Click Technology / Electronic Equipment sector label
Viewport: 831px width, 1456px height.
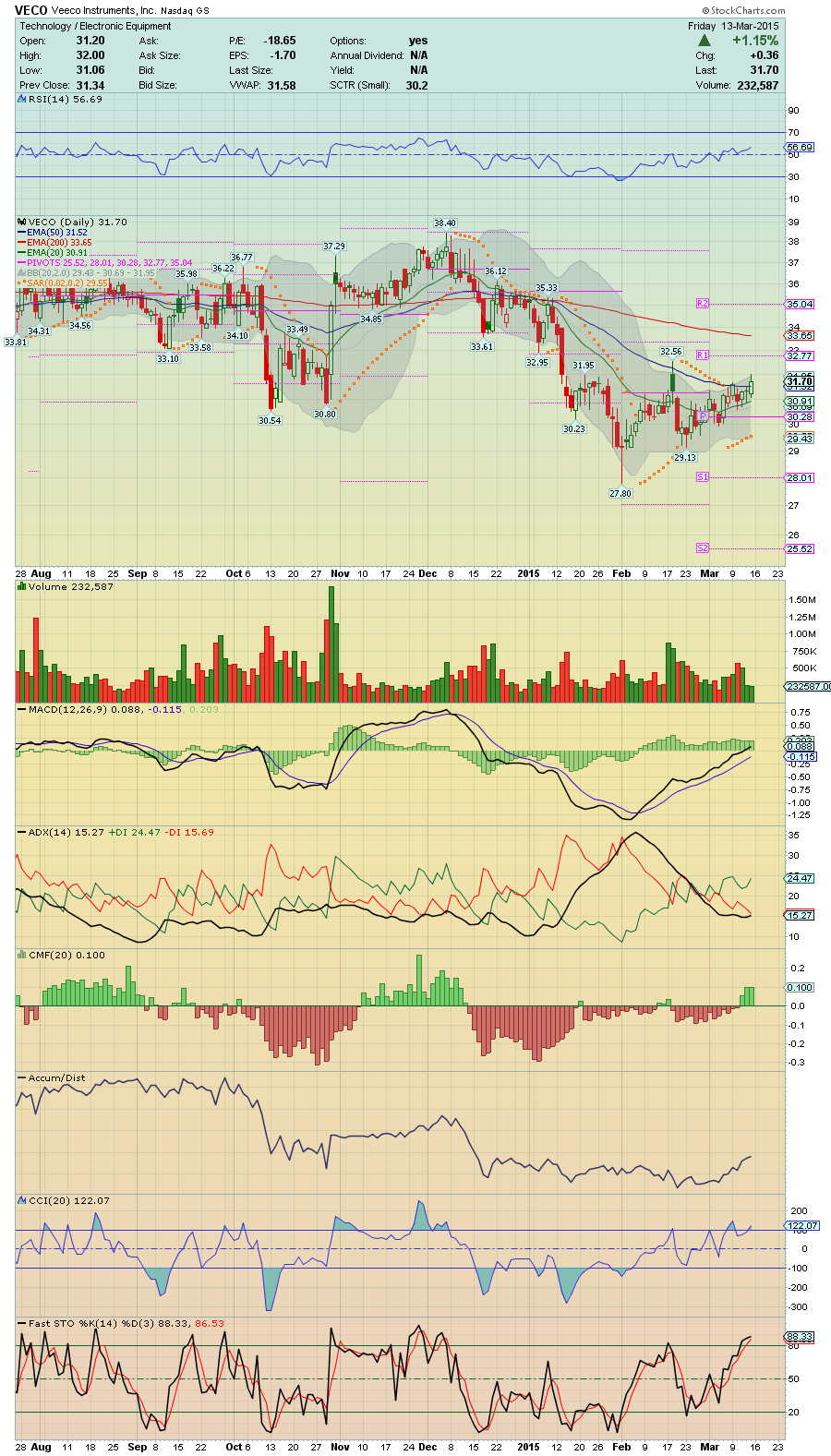pos(95,26)
